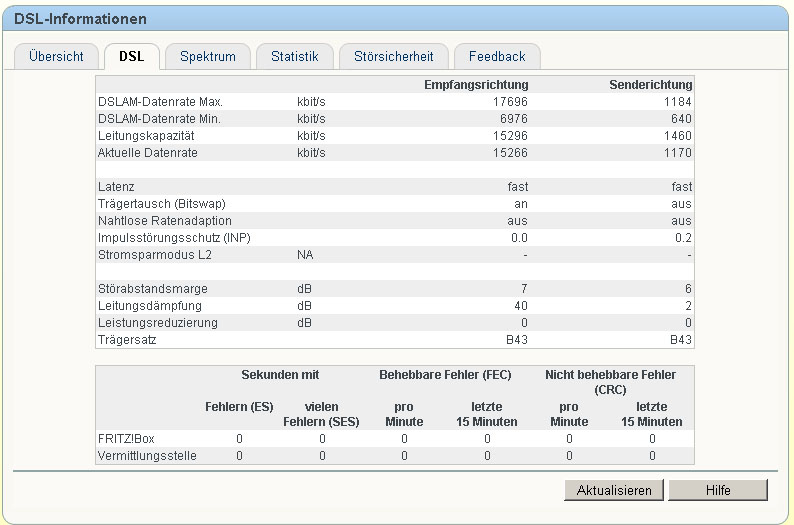
Task: Select the Empfangsrichtung Trägersatz value B43
Action: [x=517, y=340]
